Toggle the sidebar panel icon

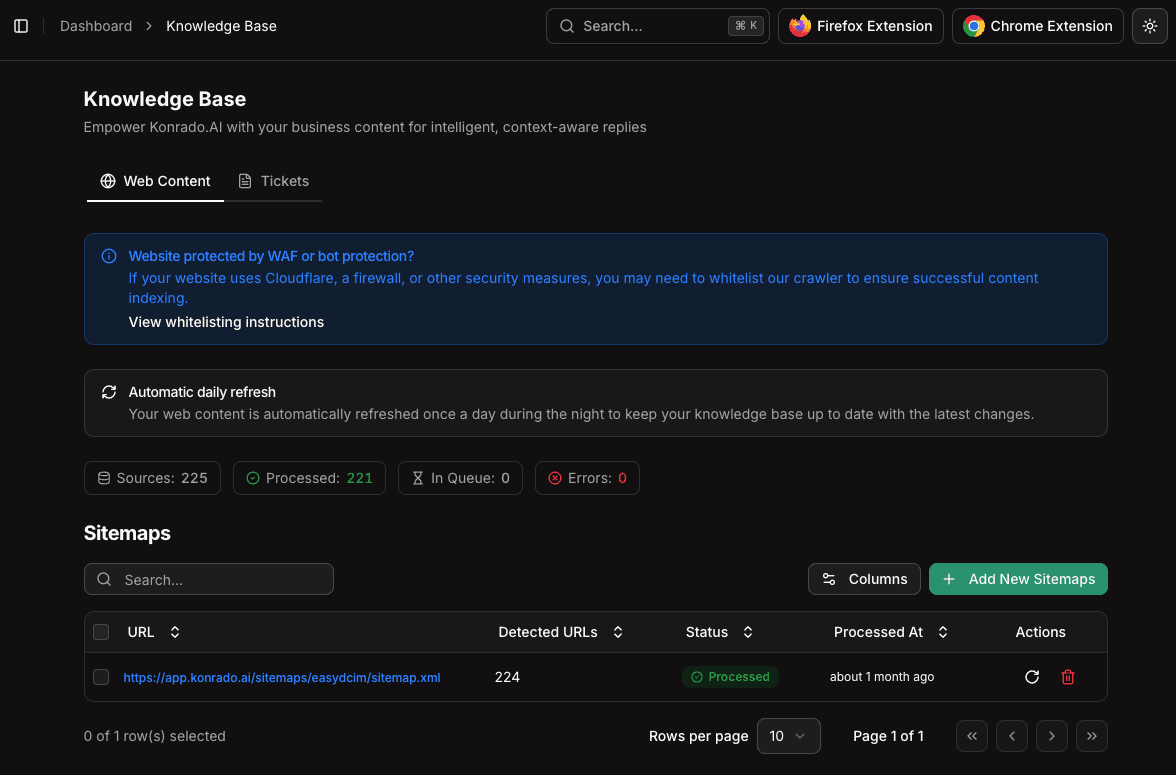click(21, 26)
